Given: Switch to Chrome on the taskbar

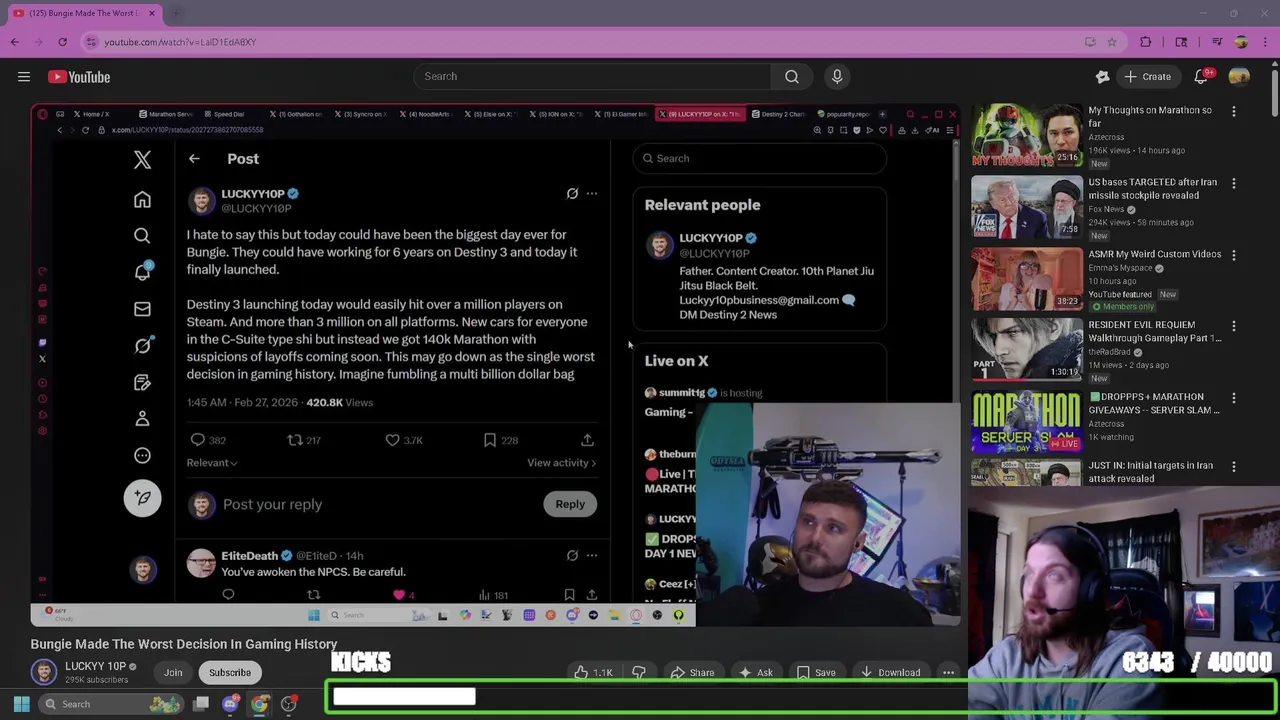Looking at the screenshot, I should pyautogui.click(x=259, y=704).
